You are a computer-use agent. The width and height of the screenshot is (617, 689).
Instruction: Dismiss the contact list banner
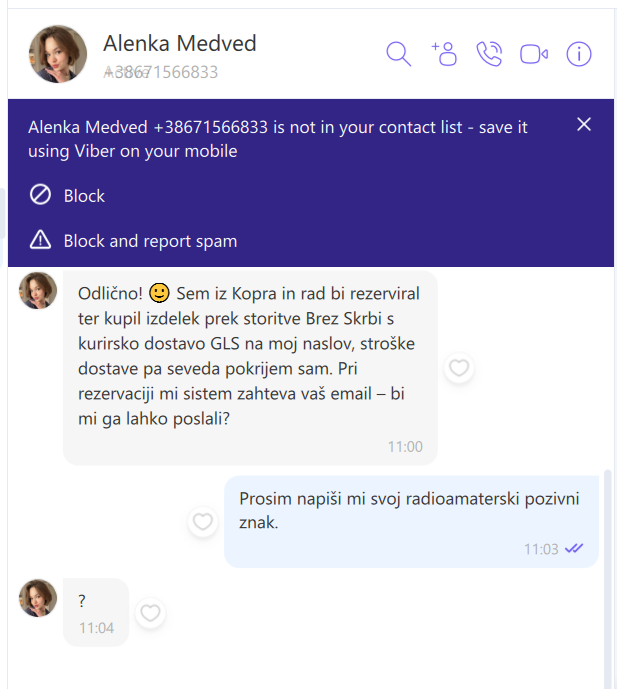[584, 124]
